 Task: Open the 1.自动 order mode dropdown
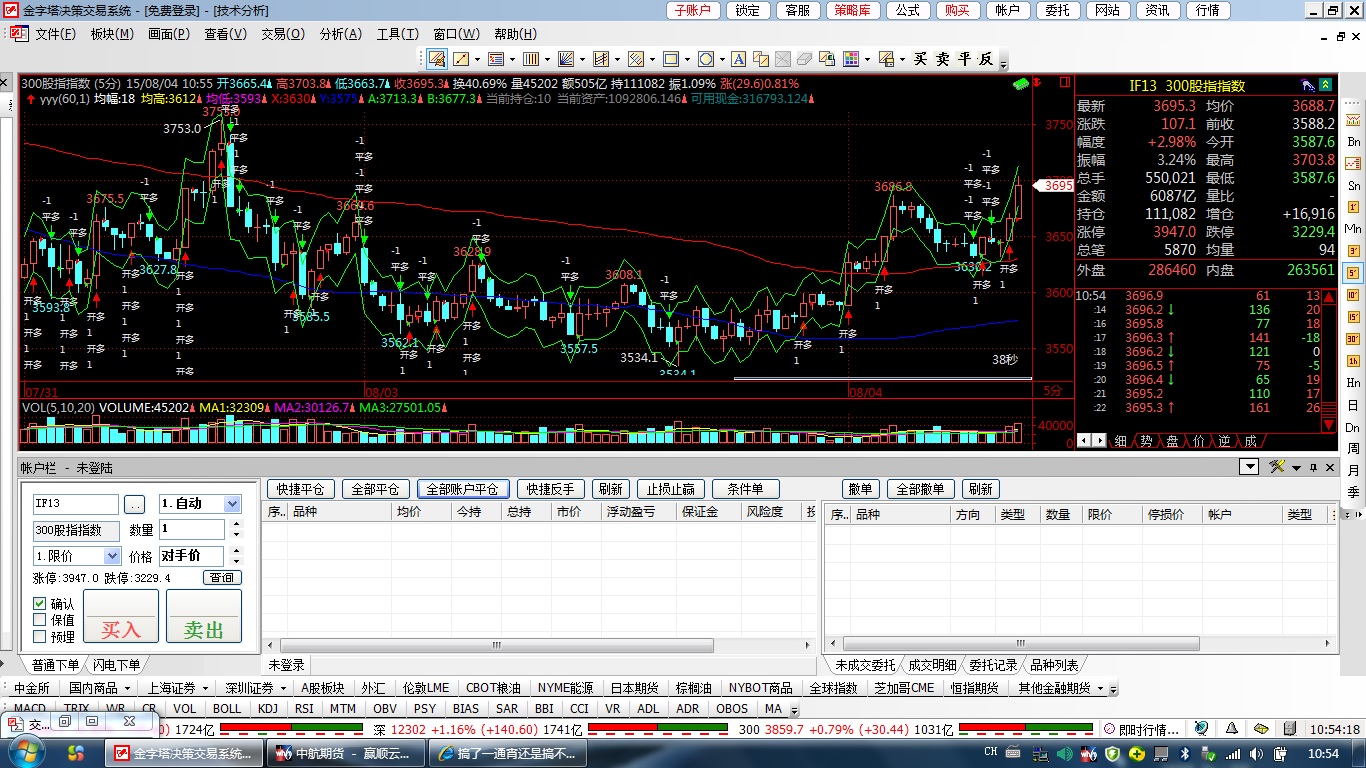click(232, 504)
